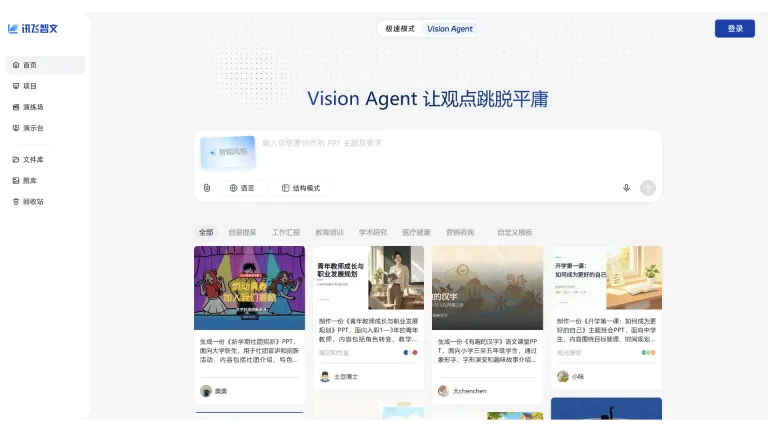The image size is (768, 432).
Task: Select the 学术研究 category tab
Action: click(x=373, y=232)
